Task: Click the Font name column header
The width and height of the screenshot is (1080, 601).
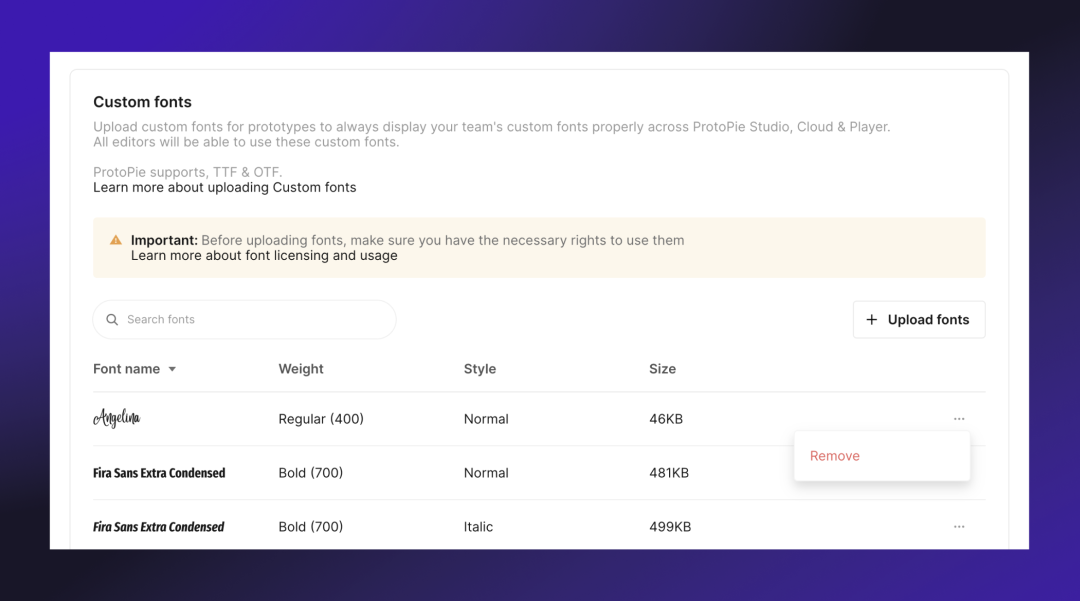Action: tap(126, 369)
